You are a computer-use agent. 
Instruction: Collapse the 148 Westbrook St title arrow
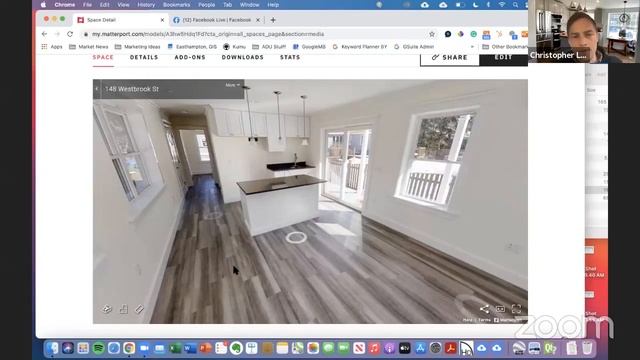coord(97,89)
